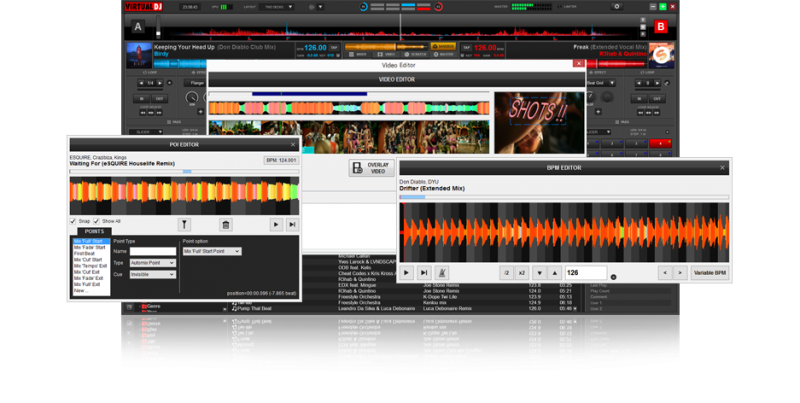Select Mix 'Fade' Start in points list
Viewport: 800px width, 403px height.
[91, 247]
